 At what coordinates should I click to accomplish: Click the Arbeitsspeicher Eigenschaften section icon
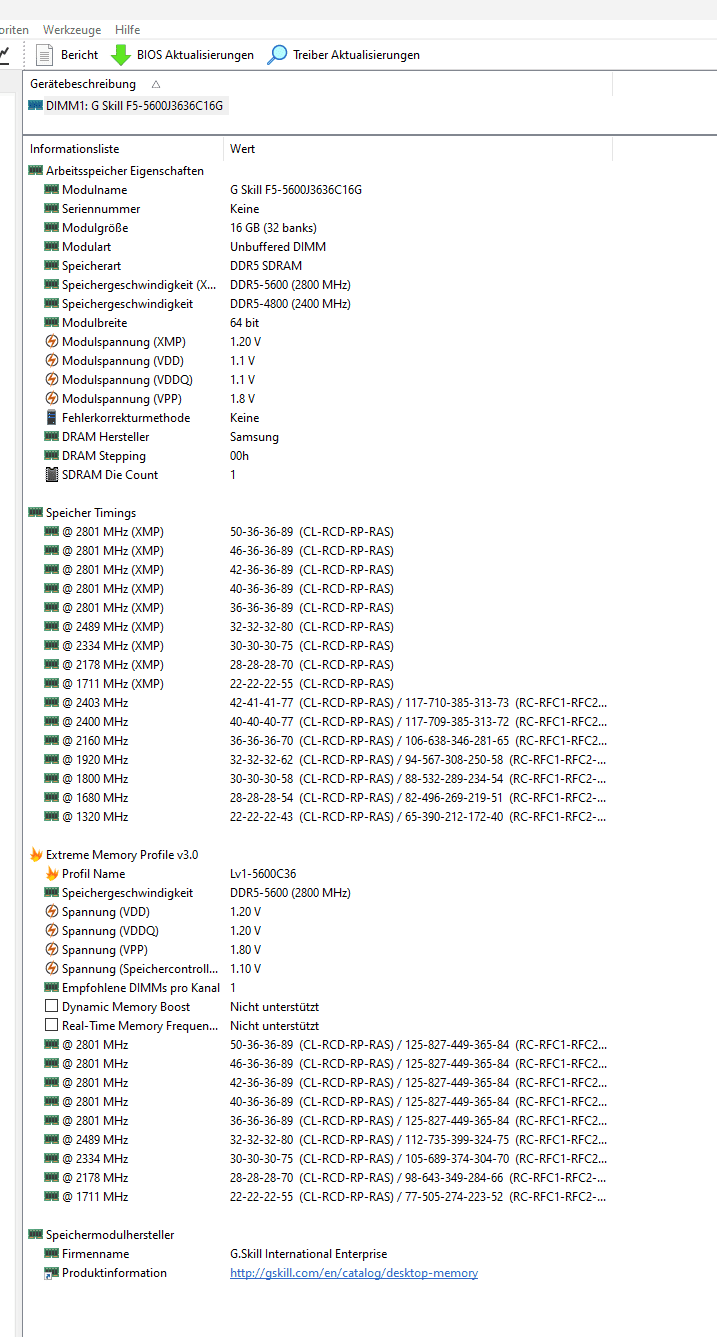tap(36, 171)
